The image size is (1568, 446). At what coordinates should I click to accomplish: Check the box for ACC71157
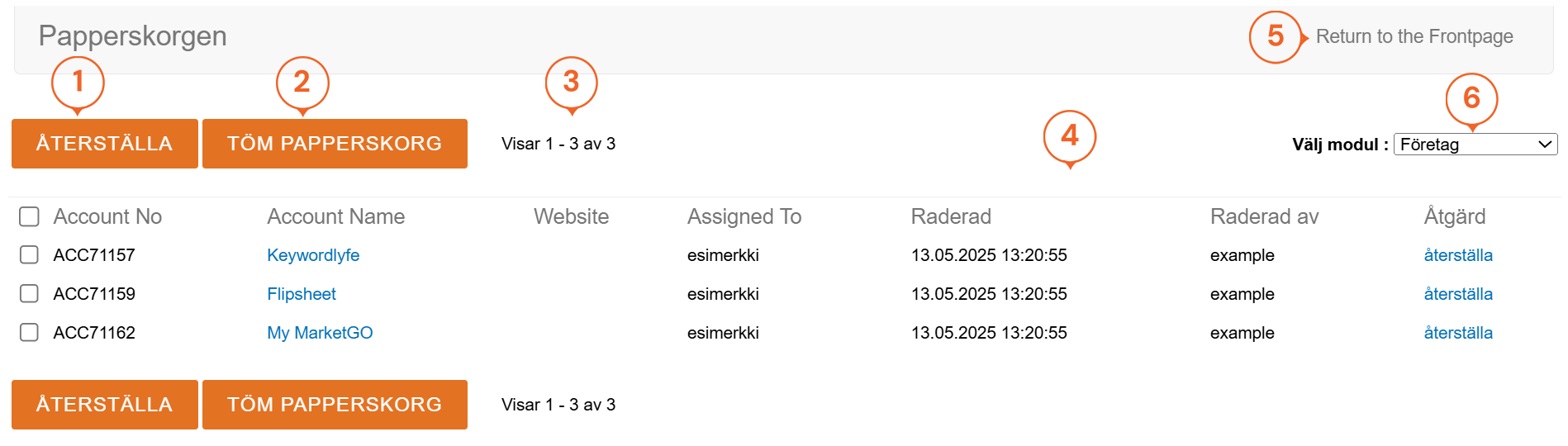point(30,255)
